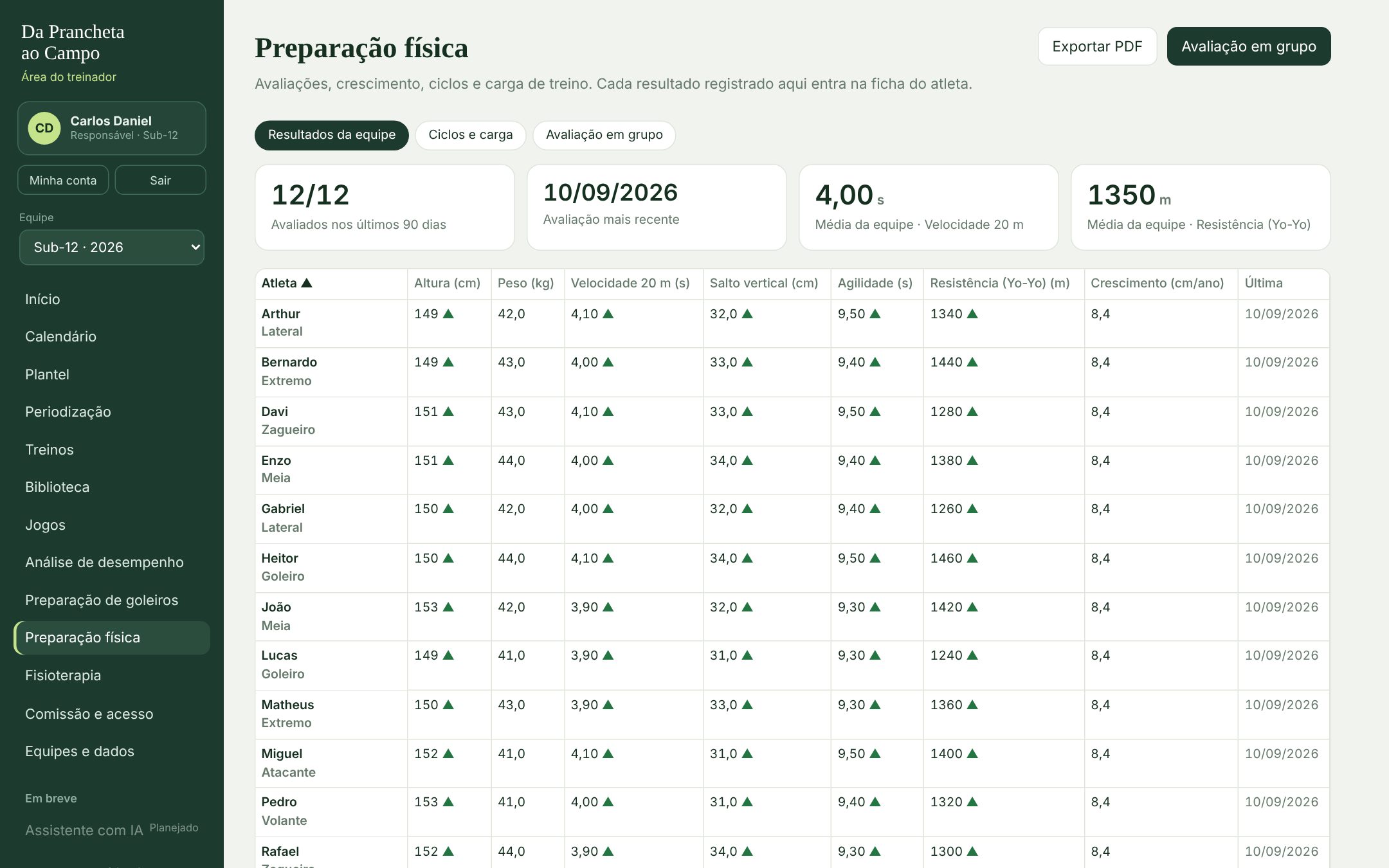The image size is (1389, 868).
Task: Click the trend arrow next to Davi's 4,10 velocity
Action: 608,411
